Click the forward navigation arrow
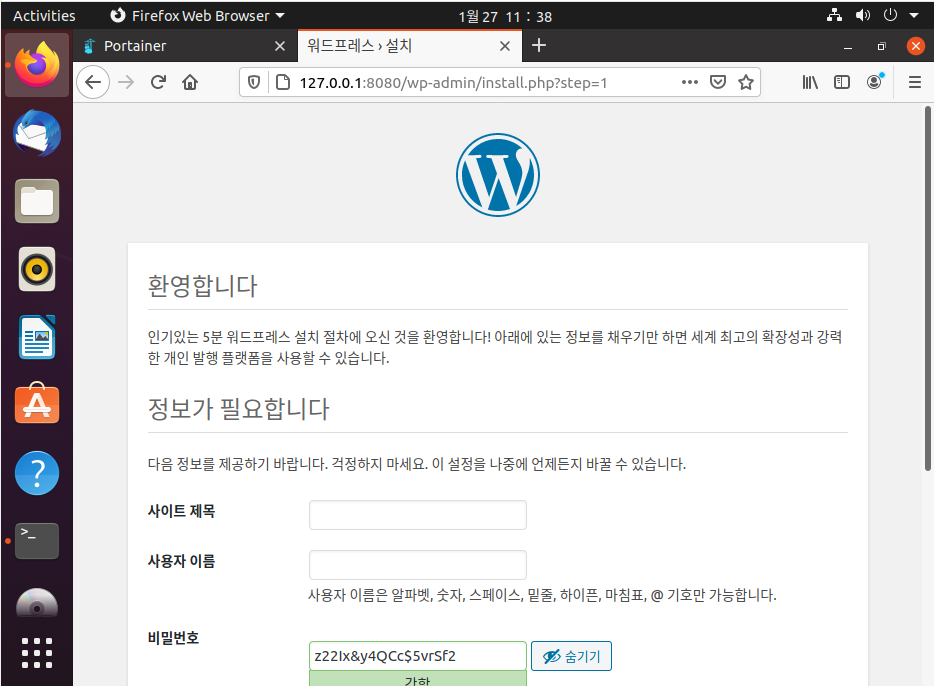The image size is (934, 686). pyautogui.click(x=126, y=82)
